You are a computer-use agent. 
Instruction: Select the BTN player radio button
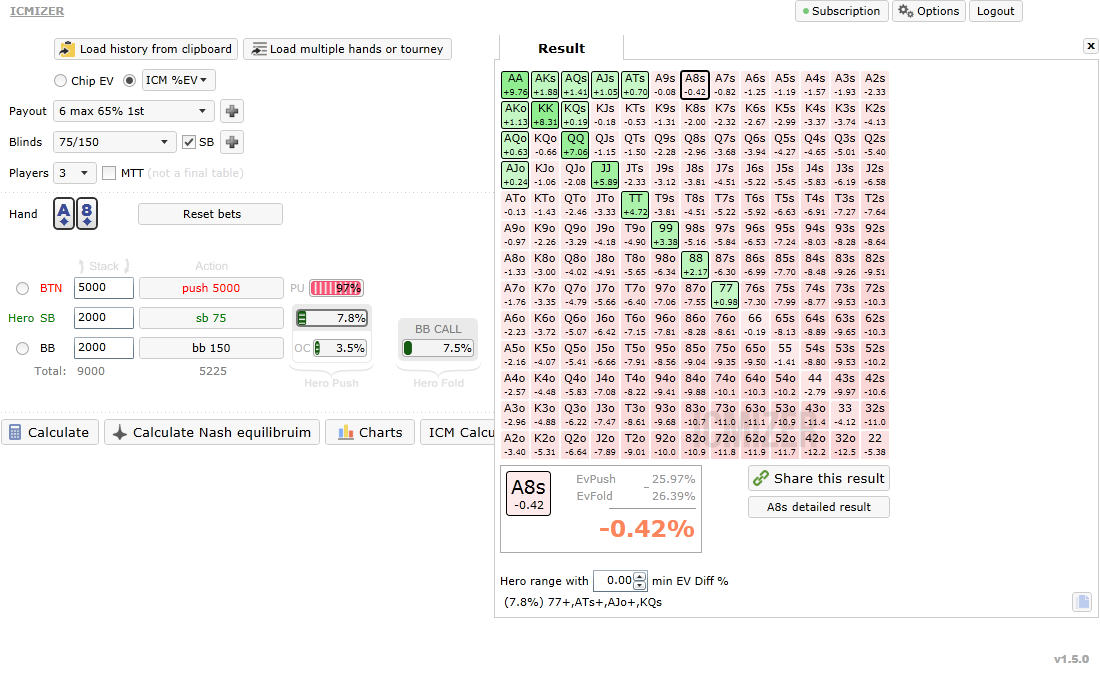22,288
